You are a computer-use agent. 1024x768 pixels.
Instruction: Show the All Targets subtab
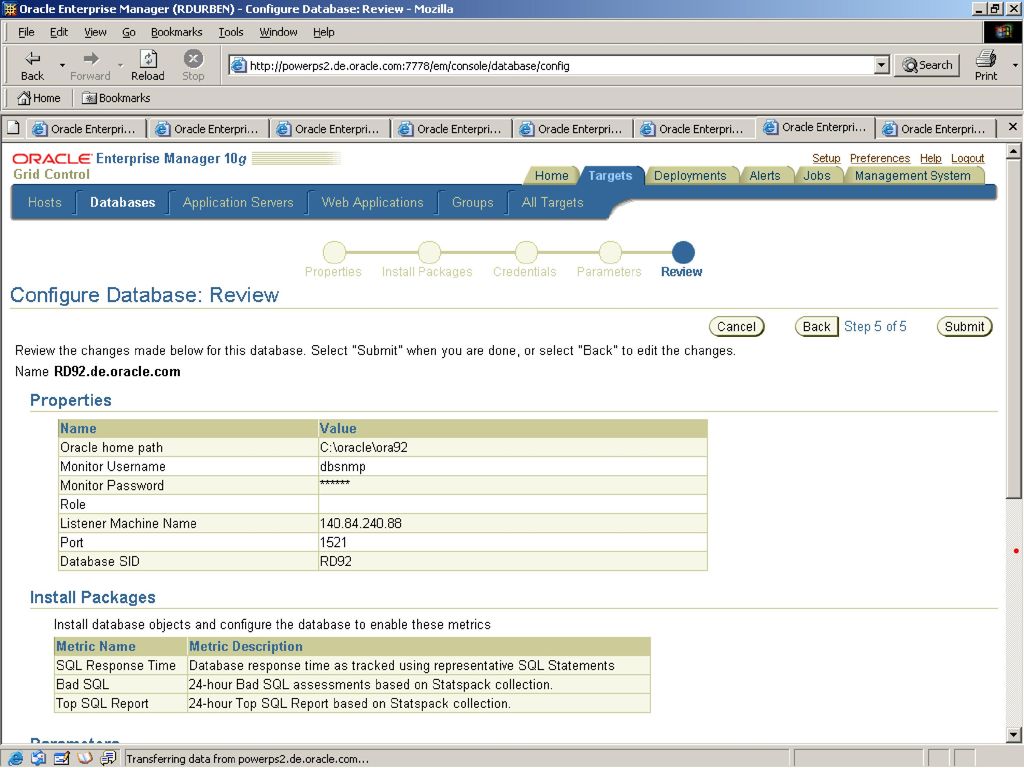(x=552, y=202)
